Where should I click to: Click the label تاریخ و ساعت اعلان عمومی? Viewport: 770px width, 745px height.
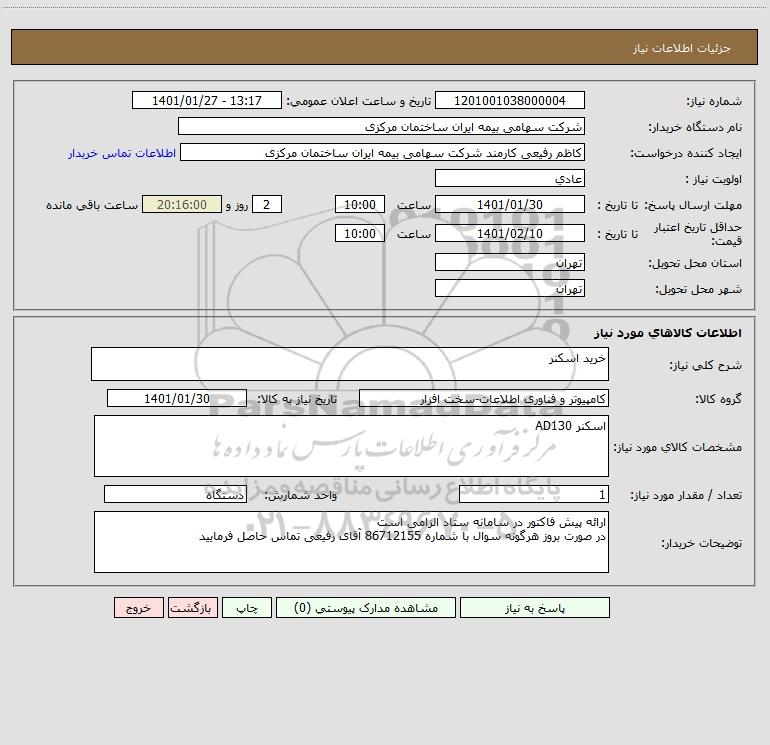[x=358, y=101]
